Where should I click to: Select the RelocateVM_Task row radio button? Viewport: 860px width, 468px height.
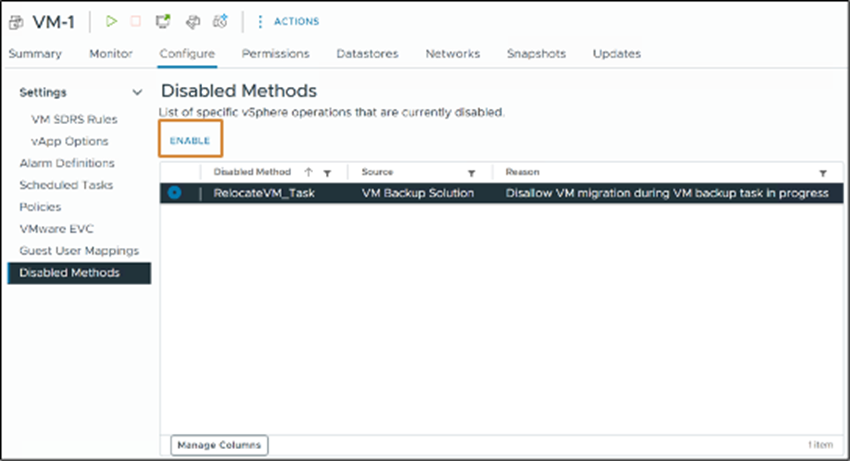point(174,193)
